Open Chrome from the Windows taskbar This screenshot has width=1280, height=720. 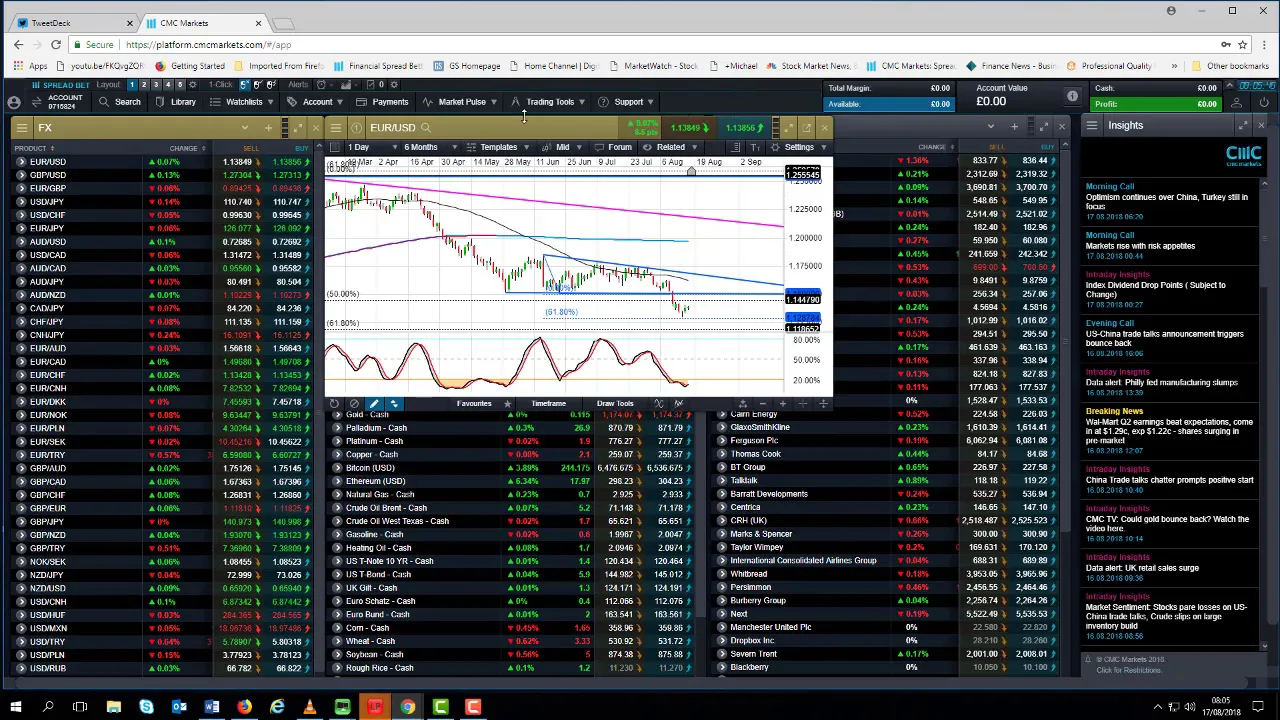(x=407, y=707)
